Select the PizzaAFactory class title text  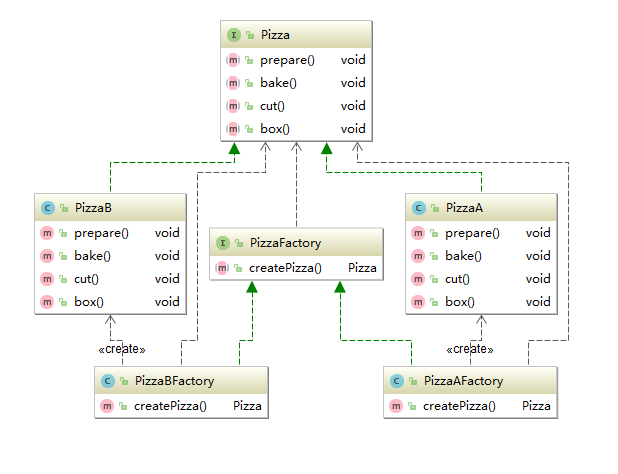463,381
